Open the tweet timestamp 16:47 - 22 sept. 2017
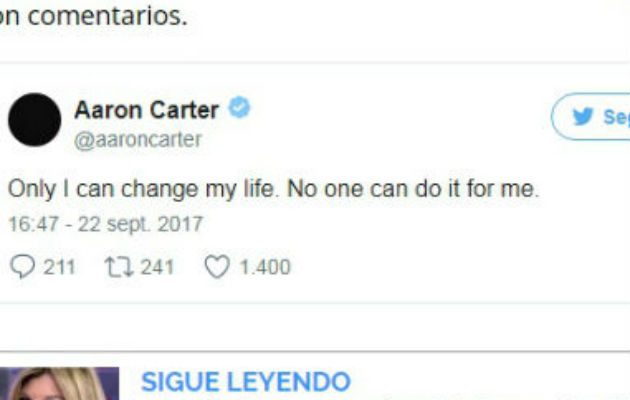Screen dimensions: 630x400 [x=106, y=224]
